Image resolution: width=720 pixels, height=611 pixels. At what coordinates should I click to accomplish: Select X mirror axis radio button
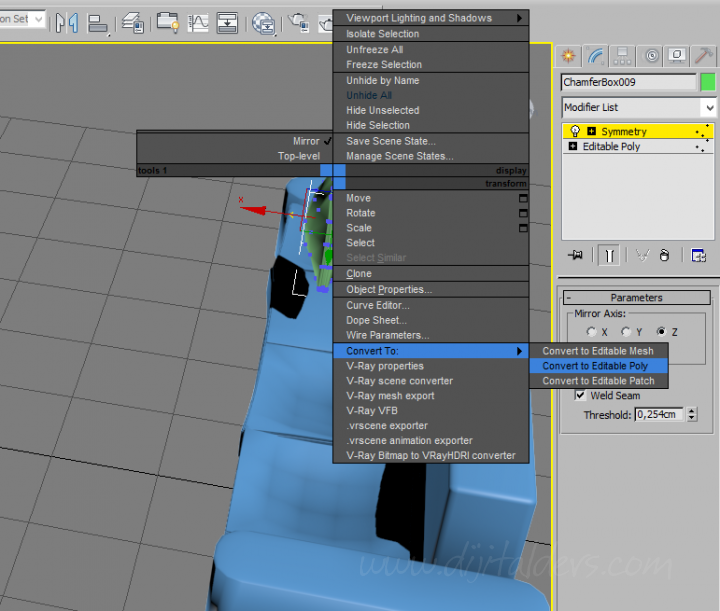click(x=591, y=331)
